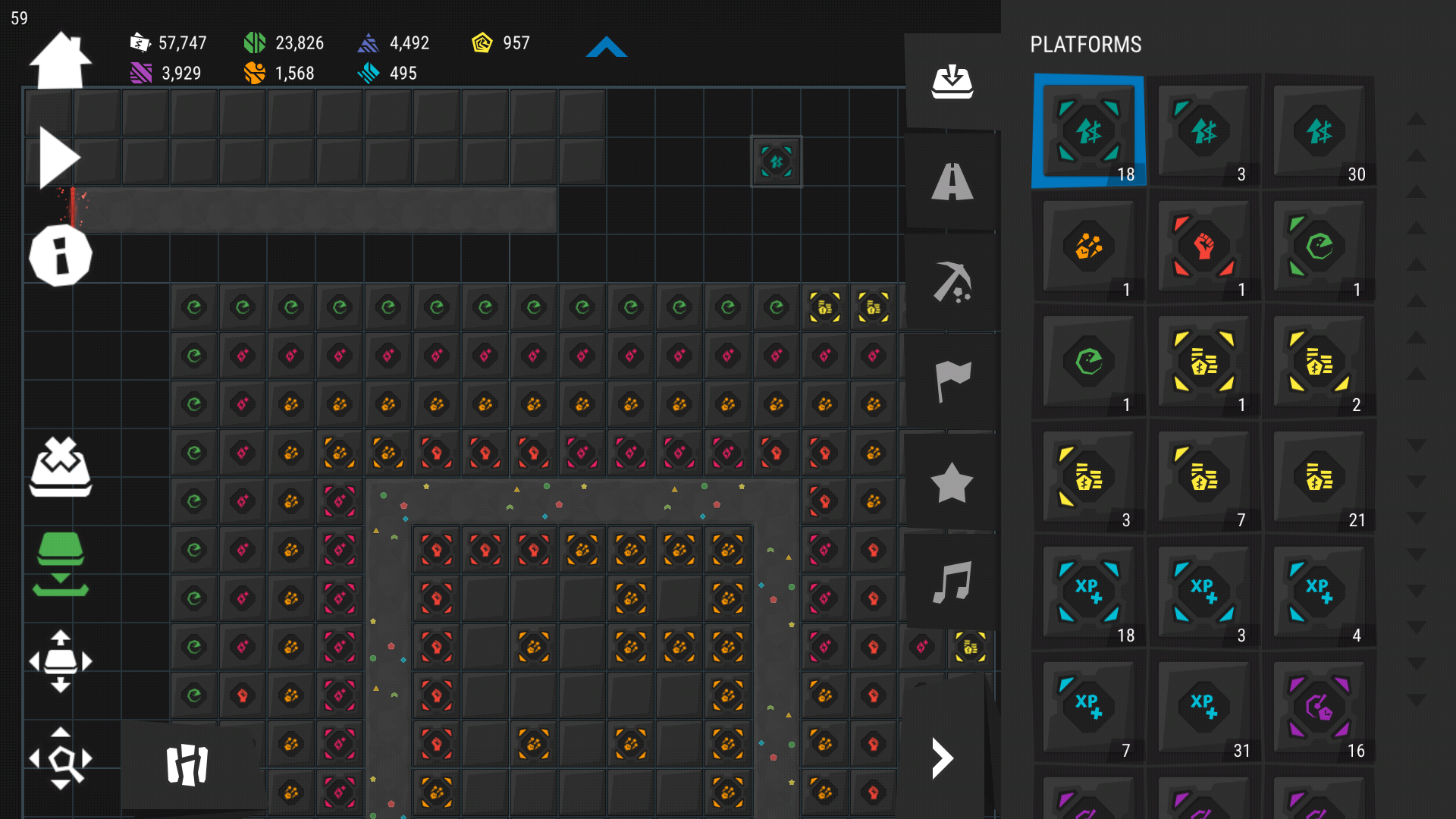
Task: Select the purple platform with count 16
Action: (1319, 707)
